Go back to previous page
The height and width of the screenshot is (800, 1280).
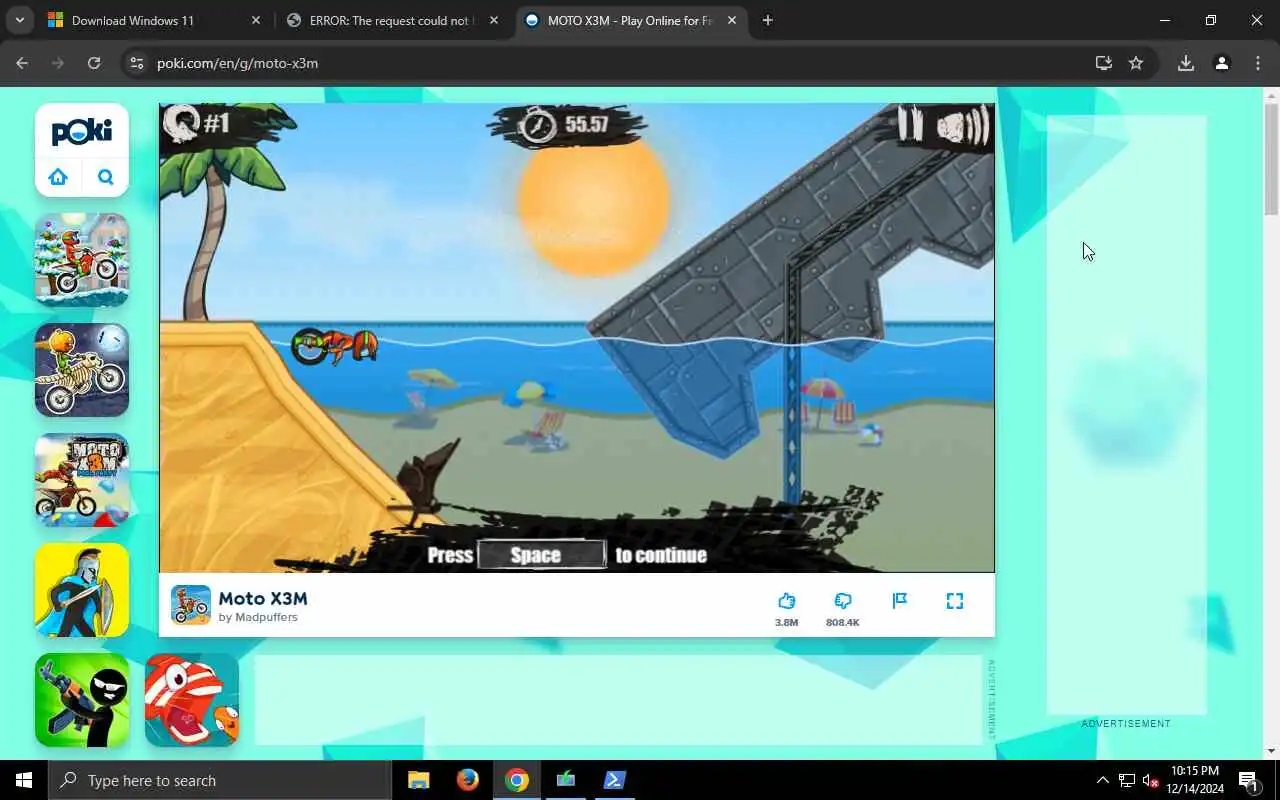tap(22, 63)
